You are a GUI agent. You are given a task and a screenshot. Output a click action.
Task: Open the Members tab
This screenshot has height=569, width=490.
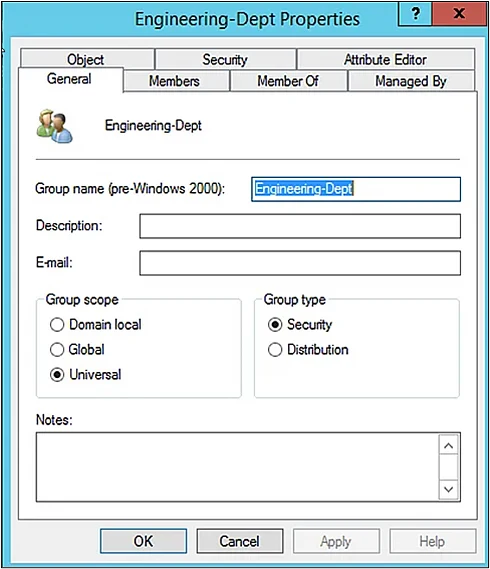click(176, 81)
